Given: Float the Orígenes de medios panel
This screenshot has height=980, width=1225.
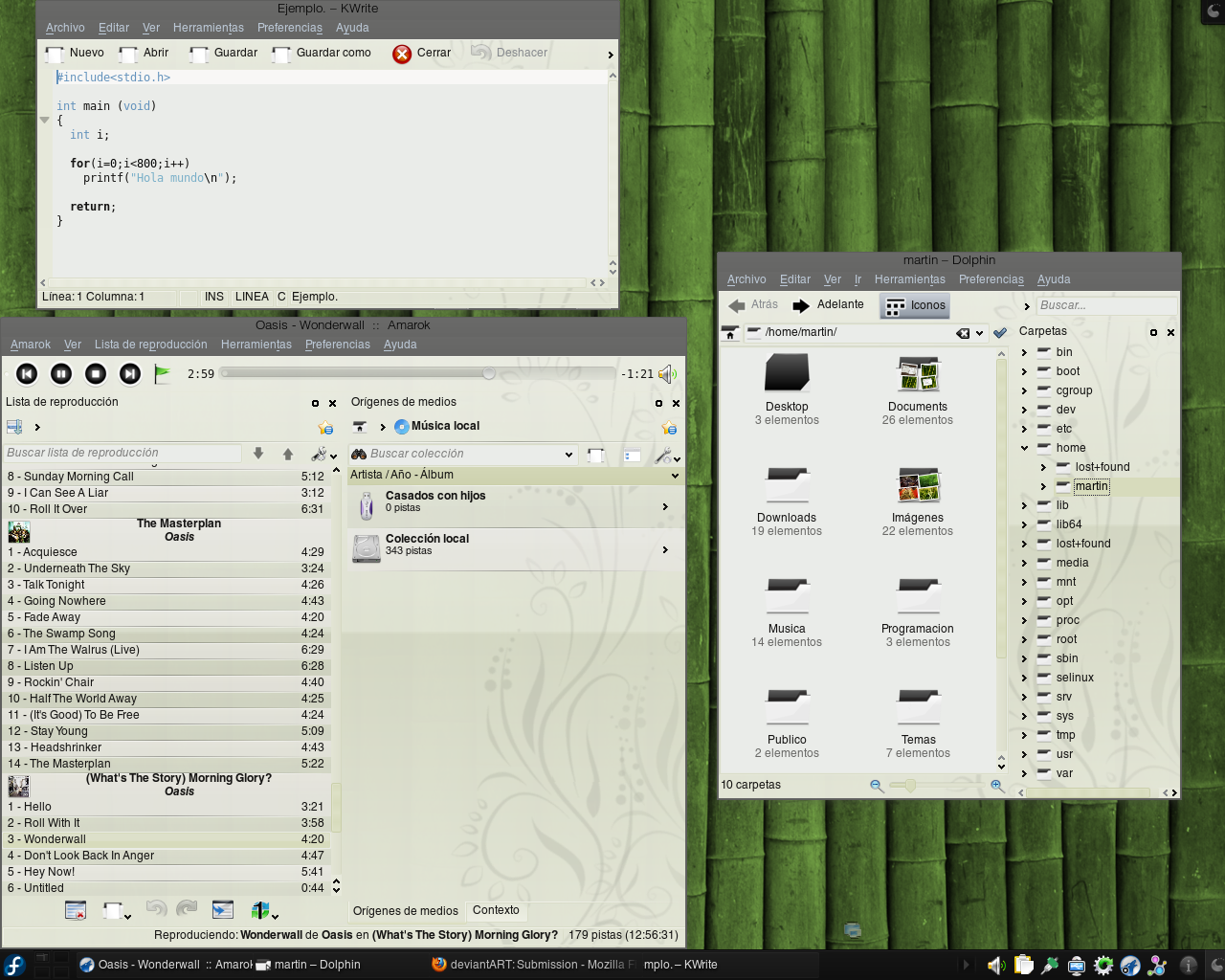Looking at the screenshot, I should tap(658, 404).
